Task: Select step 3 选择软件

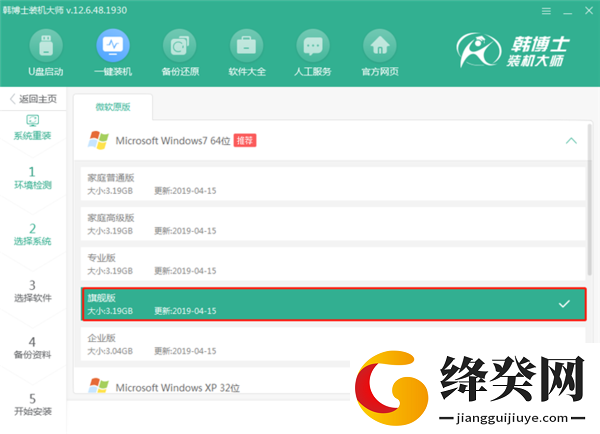Action: pyautogui.click(x=33, y=291)
